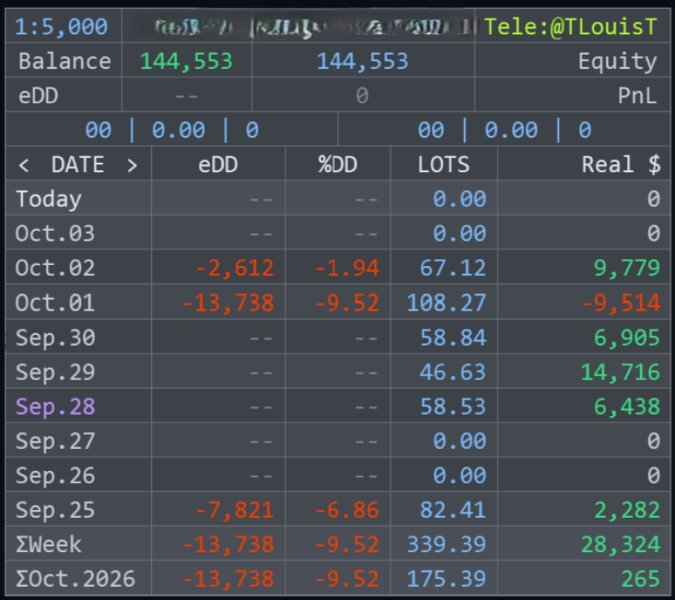Click the LOTS column header

[444, 164]
